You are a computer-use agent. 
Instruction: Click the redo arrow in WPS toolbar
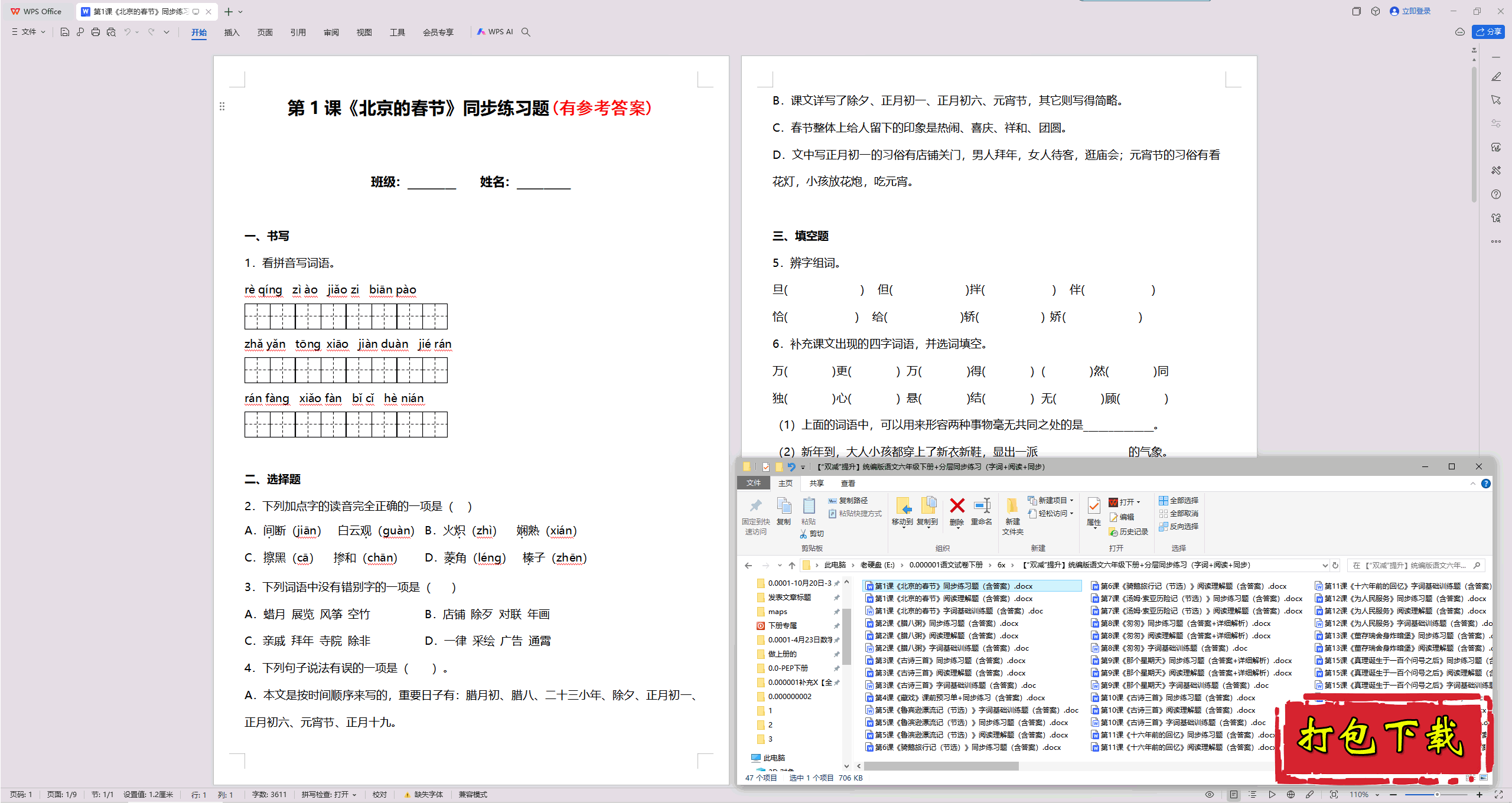(x=151, y=32)
